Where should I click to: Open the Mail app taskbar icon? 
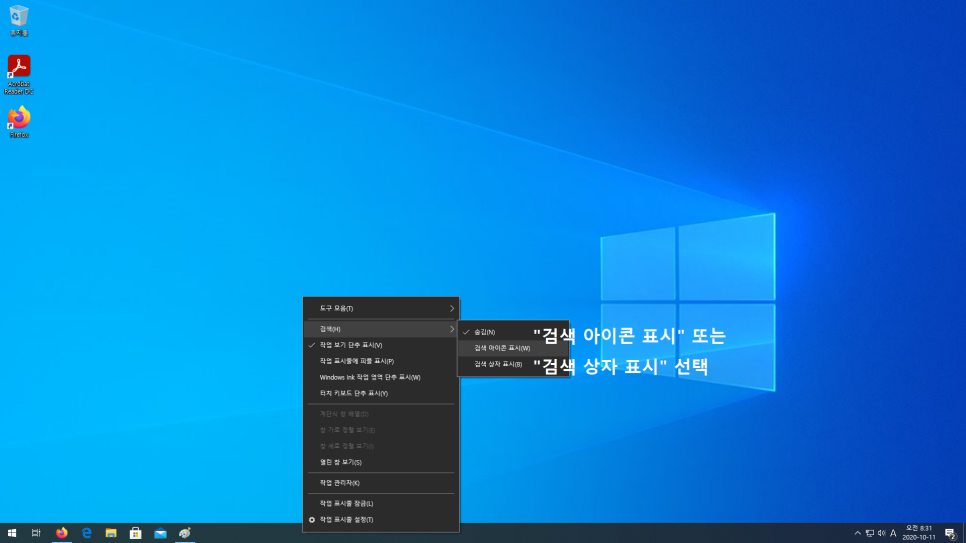(x=160, y=533)
